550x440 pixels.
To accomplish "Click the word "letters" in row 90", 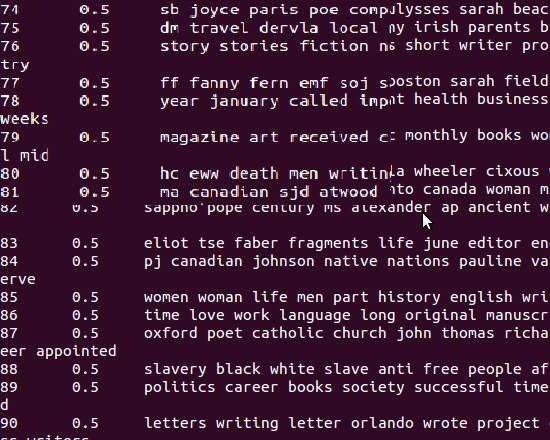I will [x=175, y=423].
